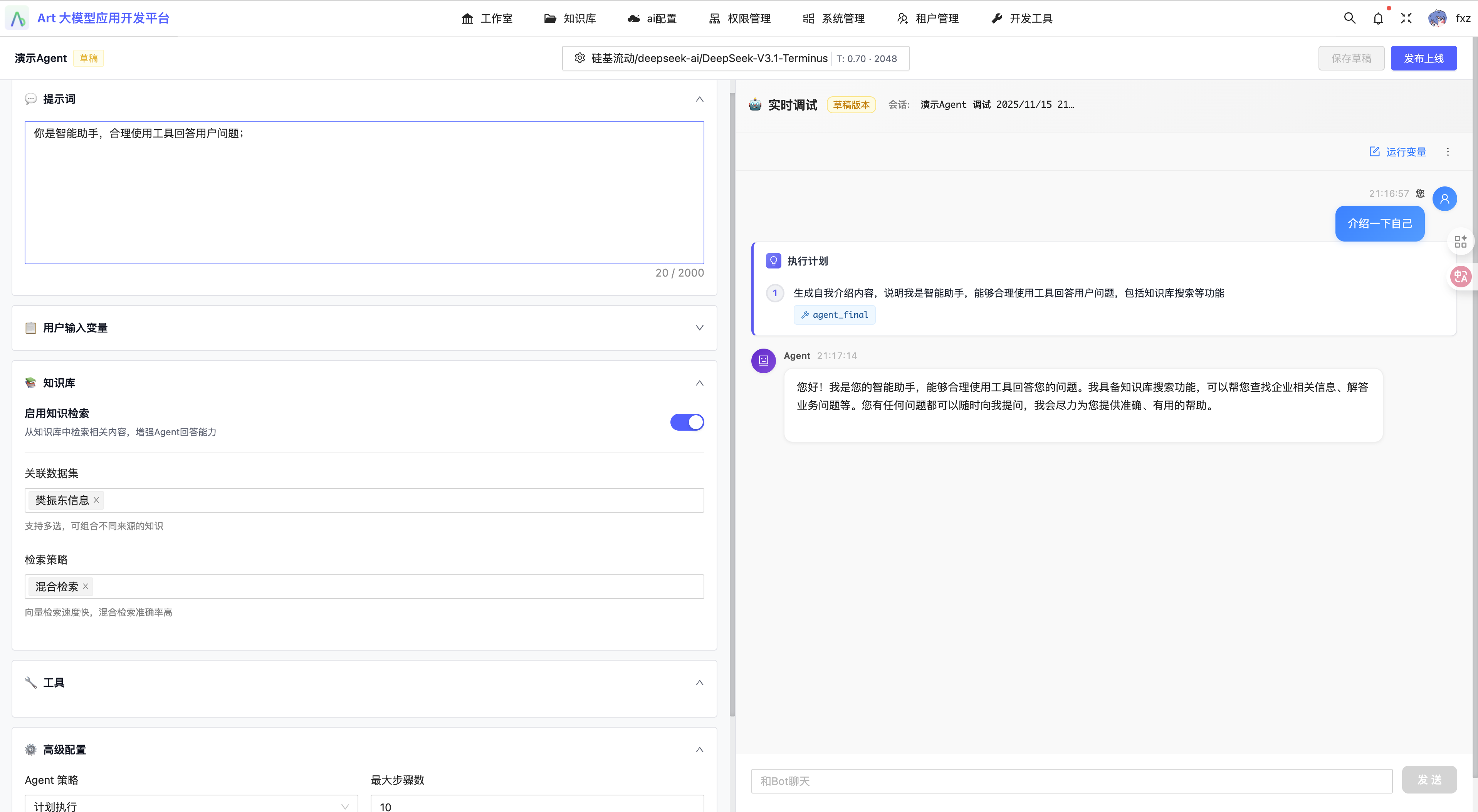Expand the 用户输入变量 section
The image size is (1478, 812).
coord(699,328)
